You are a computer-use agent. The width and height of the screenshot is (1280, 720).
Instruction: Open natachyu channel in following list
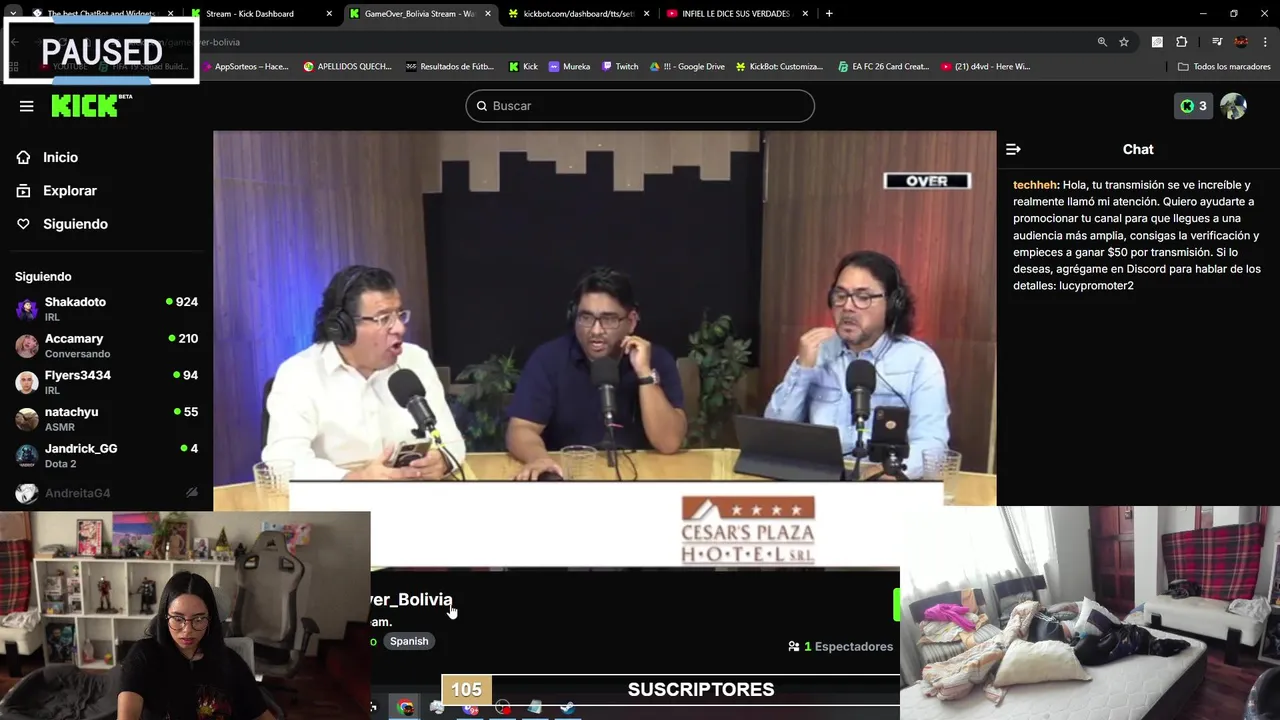click(x=106, y=419)
